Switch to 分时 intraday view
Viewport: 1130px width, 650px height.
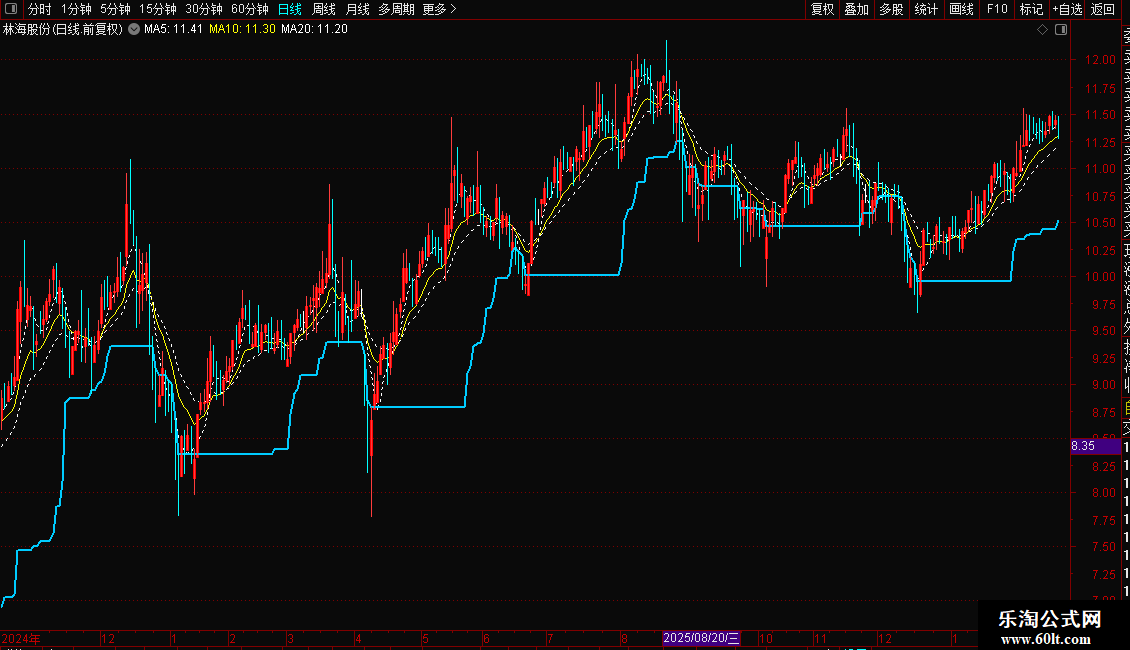(x=40, y=9)
